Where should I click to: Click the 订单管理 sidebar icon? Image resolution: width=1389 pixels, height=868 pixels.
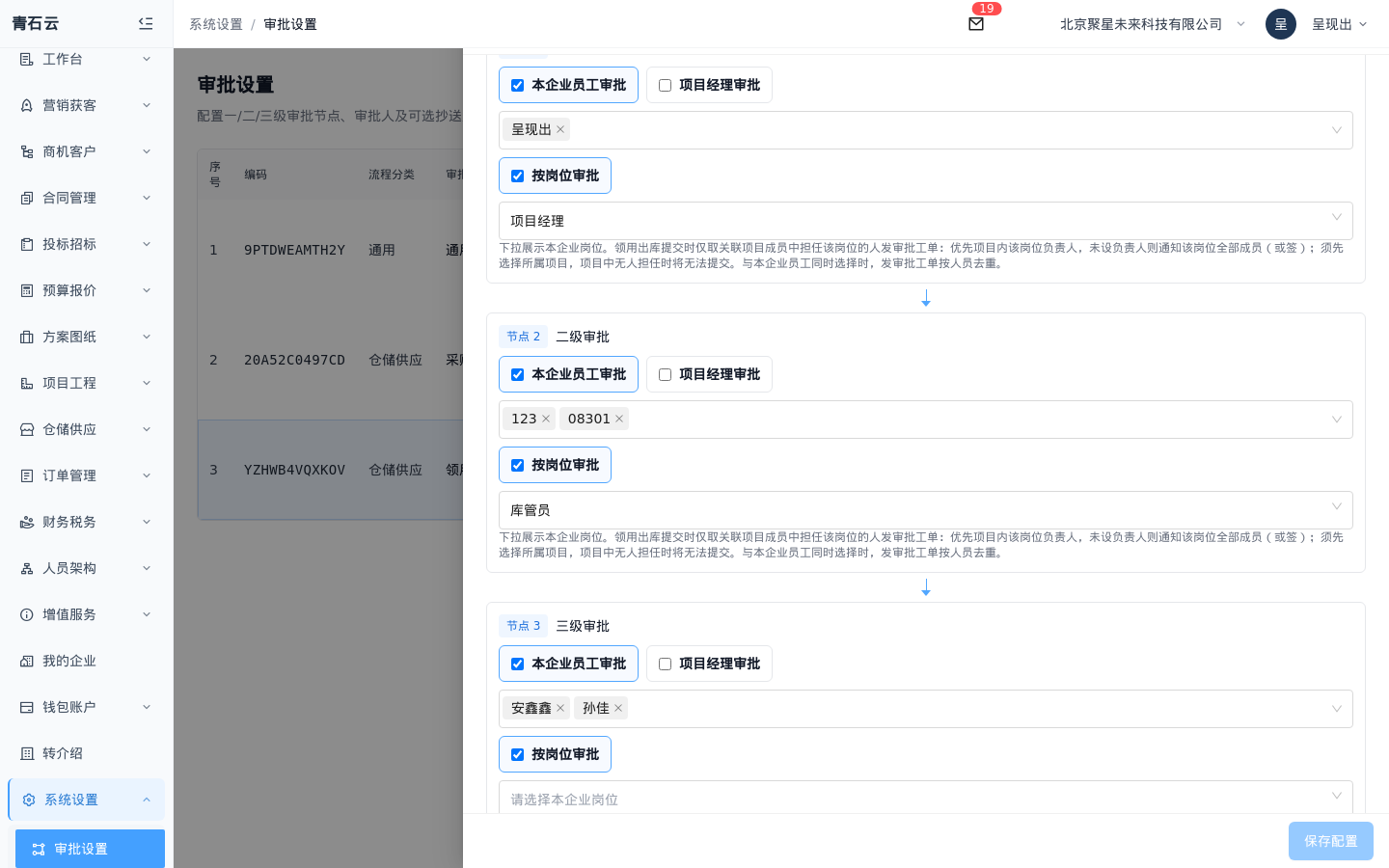(x=27, y=475)
